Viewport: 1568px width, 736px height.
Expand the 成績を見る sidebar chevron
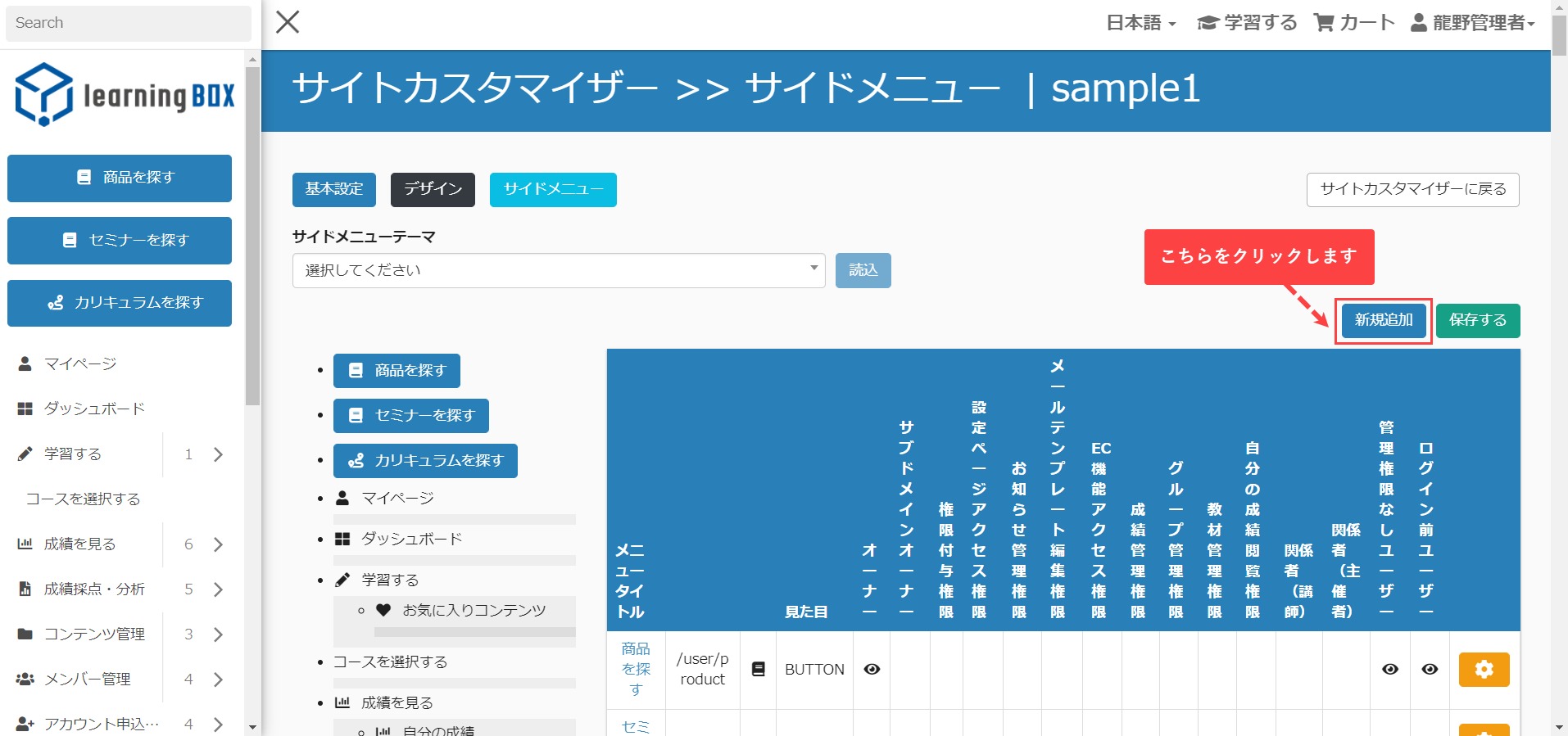[x=218, y=544]
